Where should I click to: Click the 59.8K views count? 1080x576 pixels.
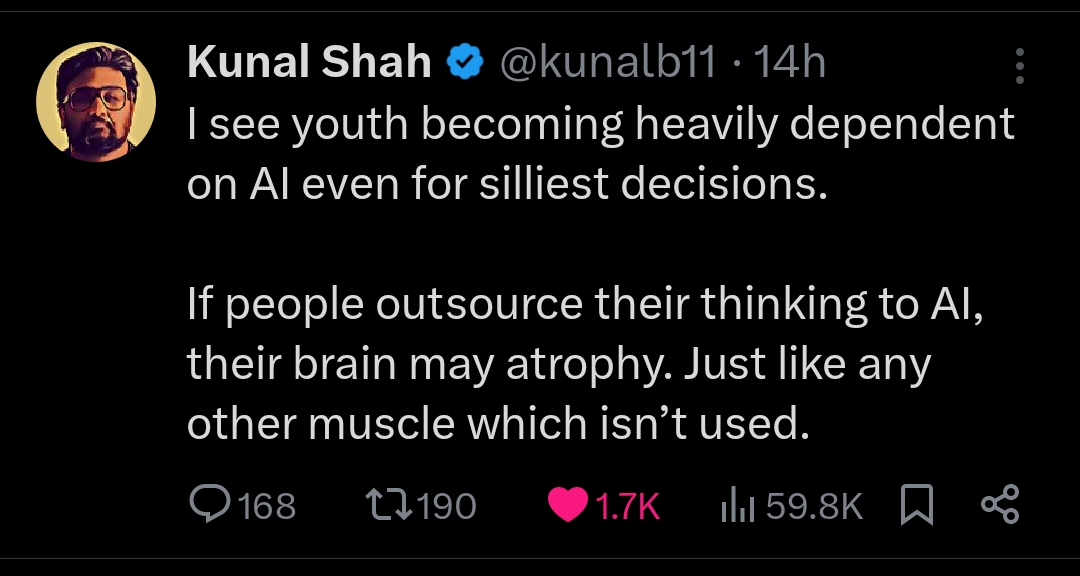click(813, 506)
